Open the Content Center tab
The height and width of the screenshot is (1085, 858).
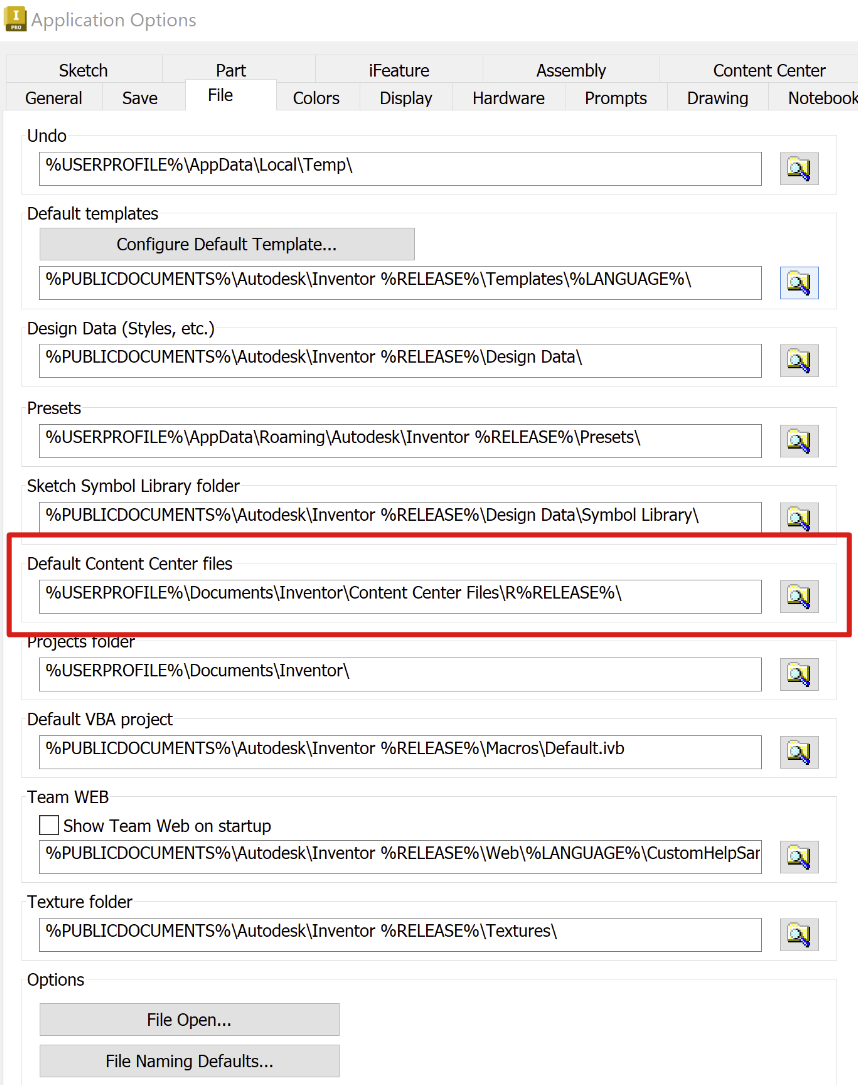point(769,70)
